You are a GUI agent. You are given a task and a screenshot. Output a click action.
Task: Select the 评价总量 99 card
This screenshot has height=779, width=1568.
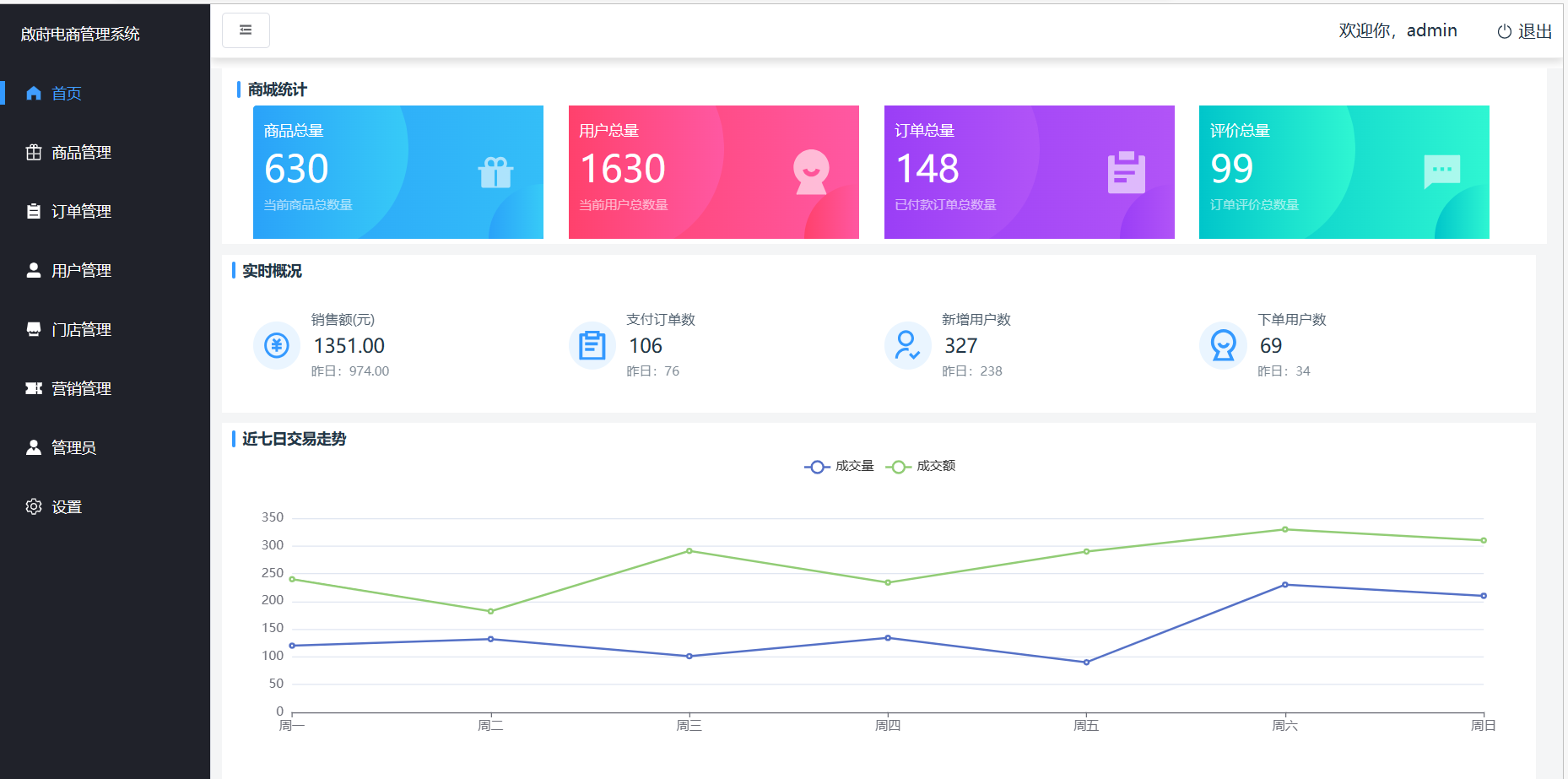[x=1344, y=172]
